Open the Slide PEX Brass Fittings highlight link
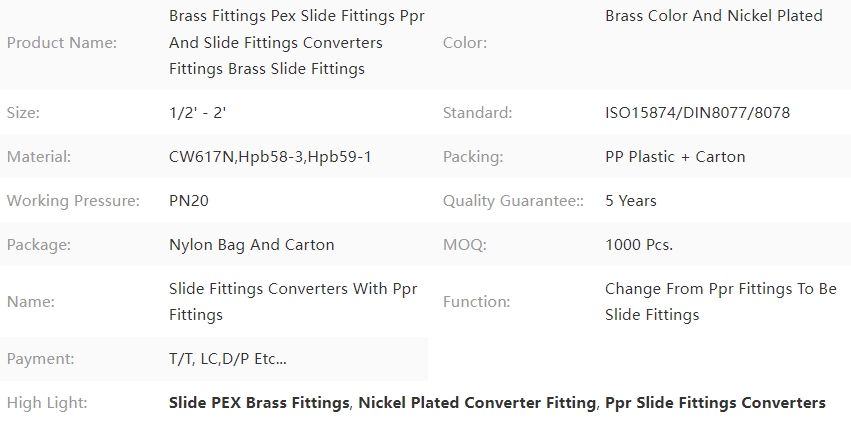The image size is (851, 422). coord(259,402)
